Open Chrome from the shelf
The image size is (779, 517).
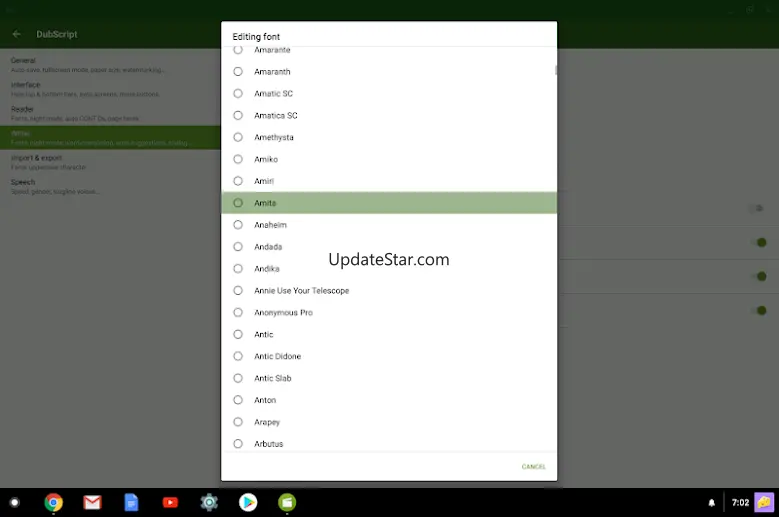(x=54, y=502)
